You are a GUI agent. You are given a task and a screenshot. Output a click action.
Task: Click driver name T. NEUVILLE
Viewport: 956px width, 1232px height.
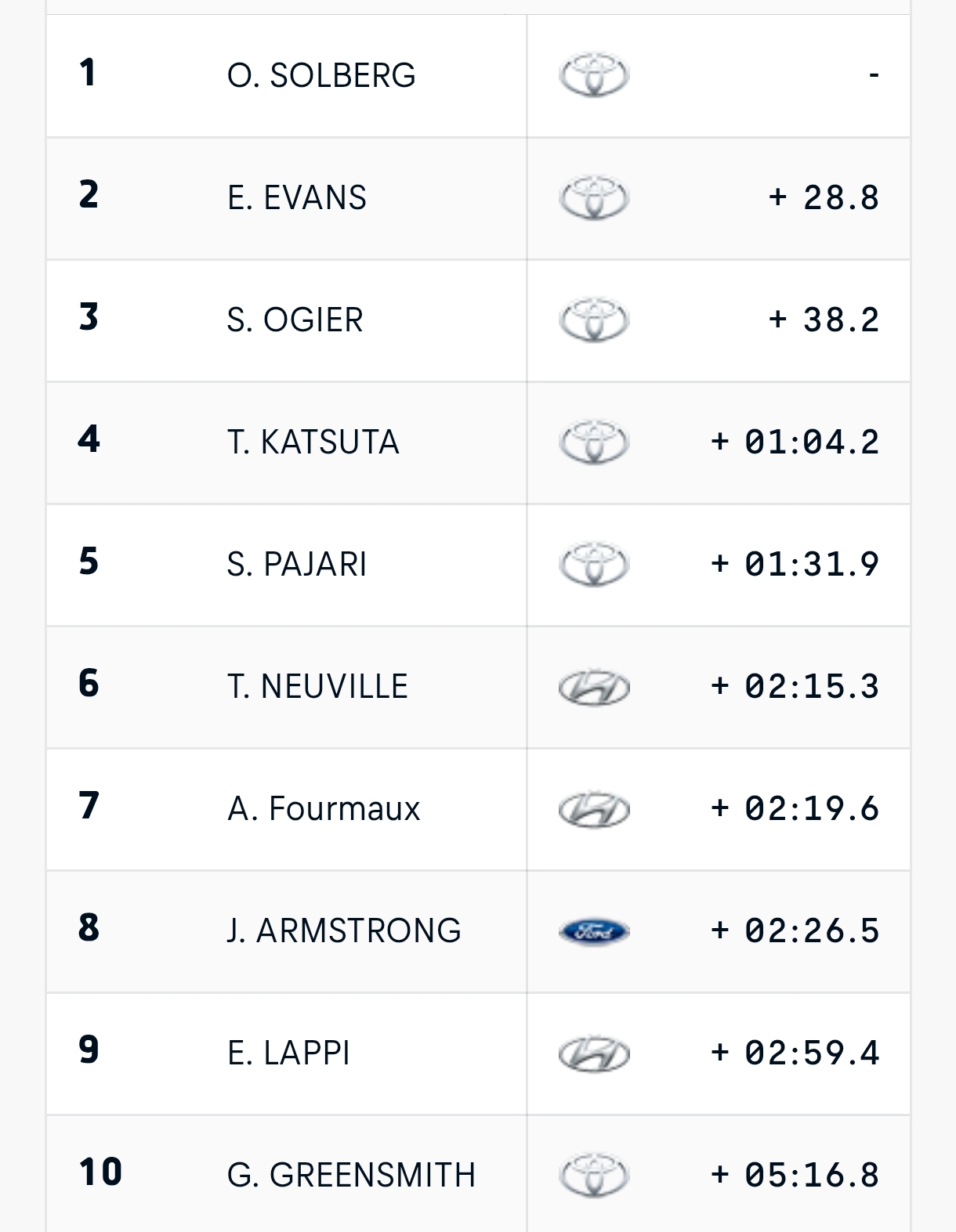pyautogui.click(x=317, y=687)
